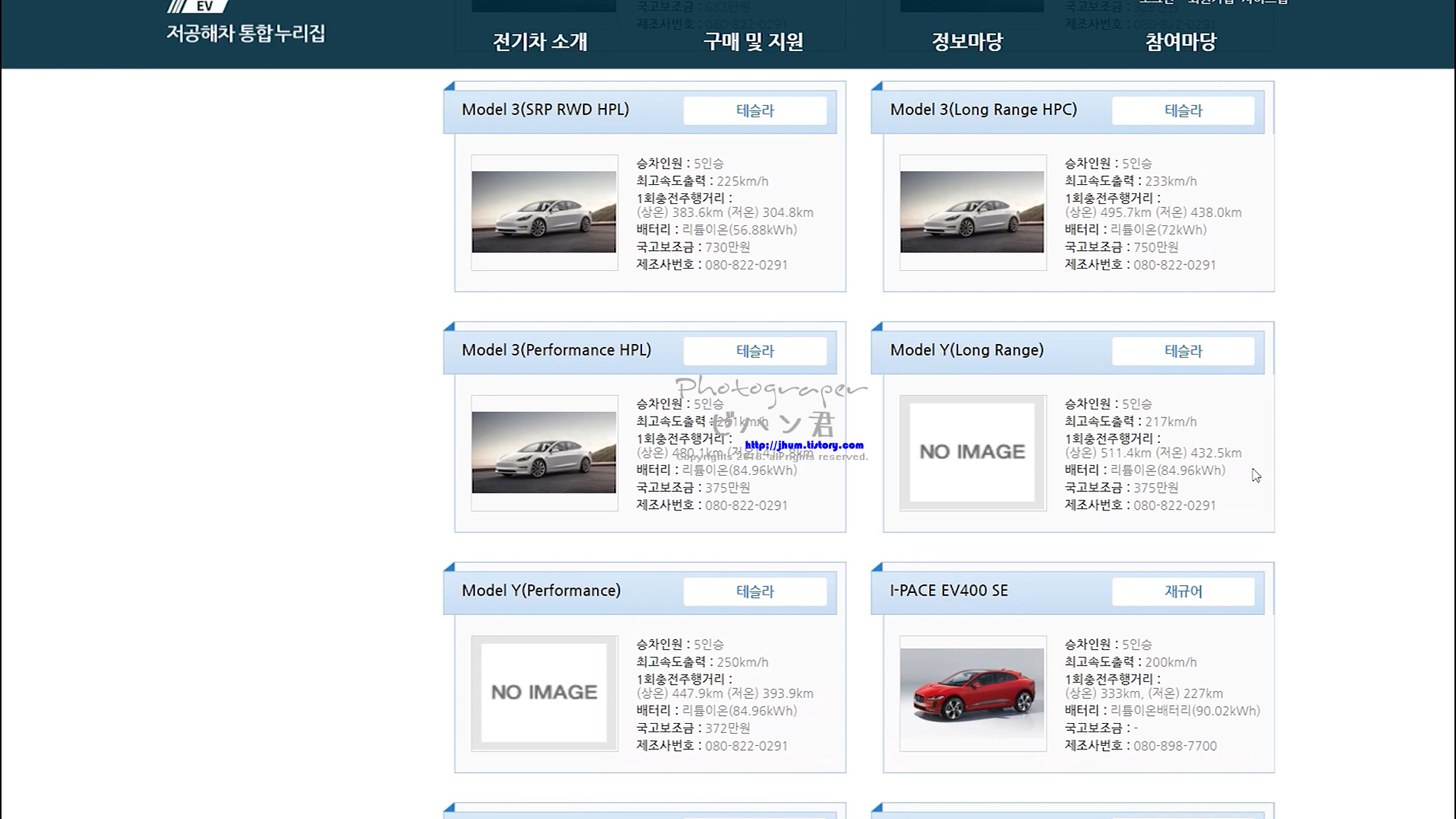Open the 정보마당 menu
The image size is (1456, 819).
[x=967, y=42]
